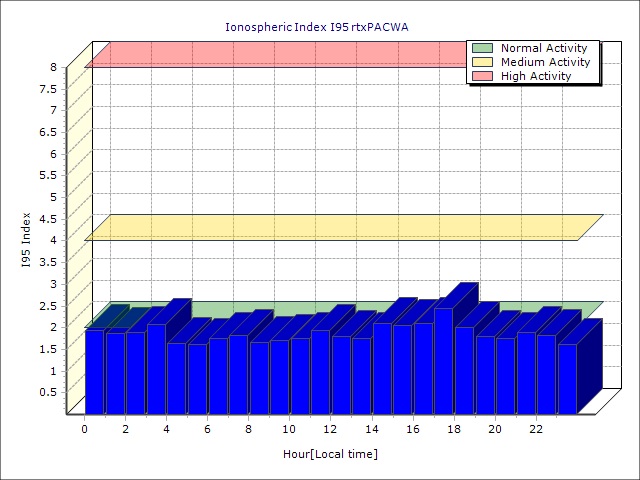Select the 'High Activity' legend label
Viewport: 640px width, 480px height.
(536, 76)
